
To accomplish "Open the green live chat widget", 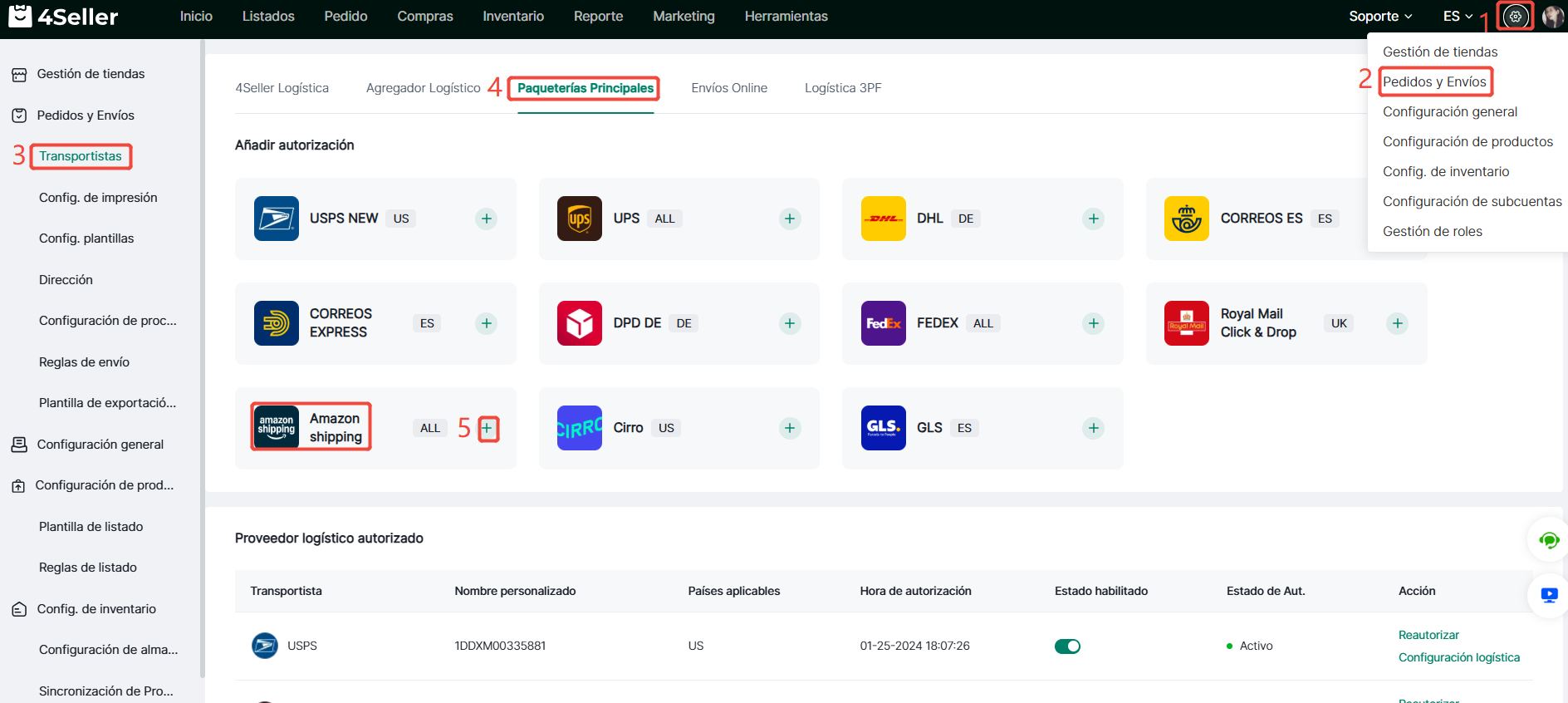I will (x=1549, y=541).
